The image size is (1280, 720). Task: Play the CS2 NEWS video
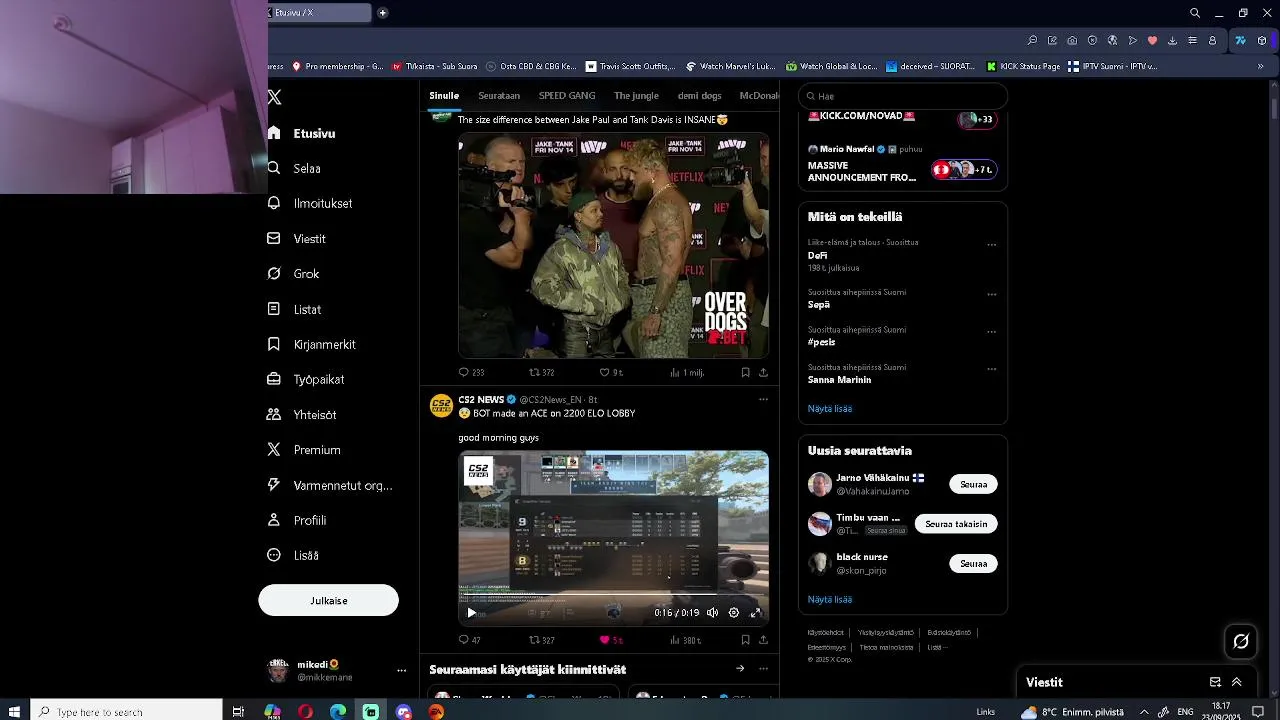click(x=471, y=613)
